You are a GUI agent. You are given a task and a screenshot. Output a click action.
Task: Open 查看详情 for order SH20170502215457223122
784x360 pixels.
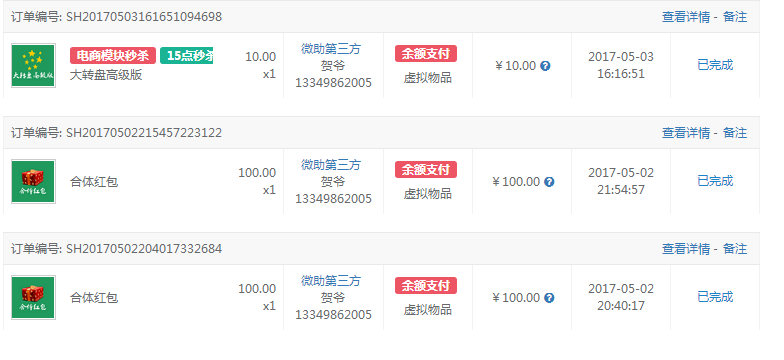coord(686,133)
